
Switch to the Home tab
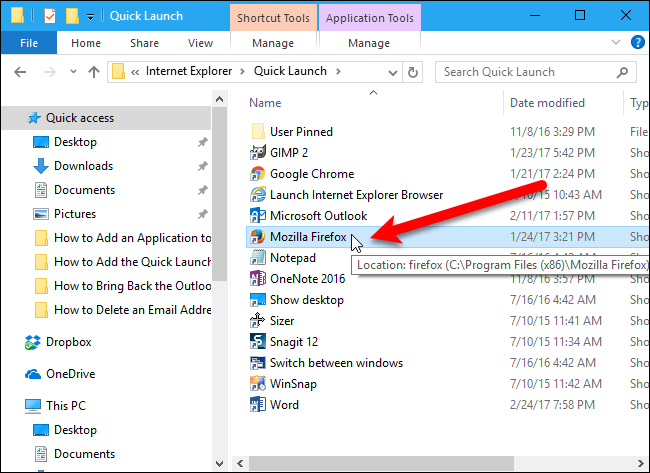(x=86, y=43)
